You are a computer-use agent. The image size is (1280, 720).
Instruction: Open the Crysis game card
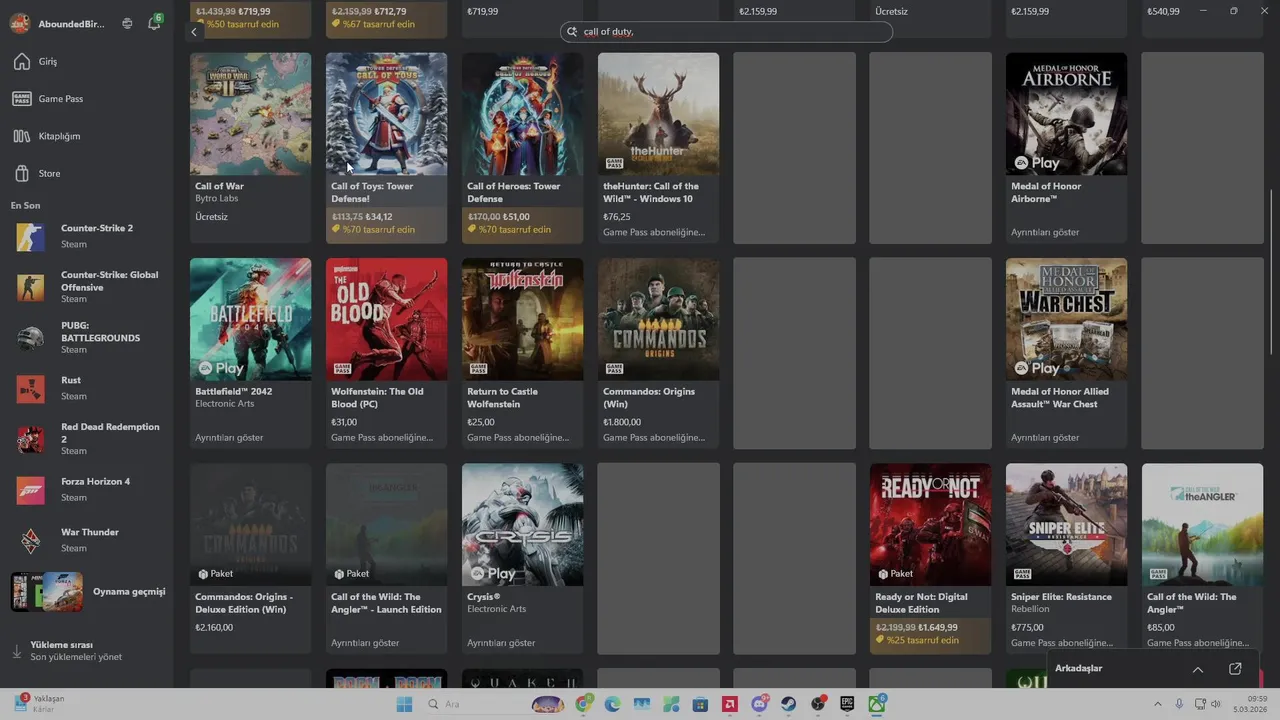pos(522,558)
